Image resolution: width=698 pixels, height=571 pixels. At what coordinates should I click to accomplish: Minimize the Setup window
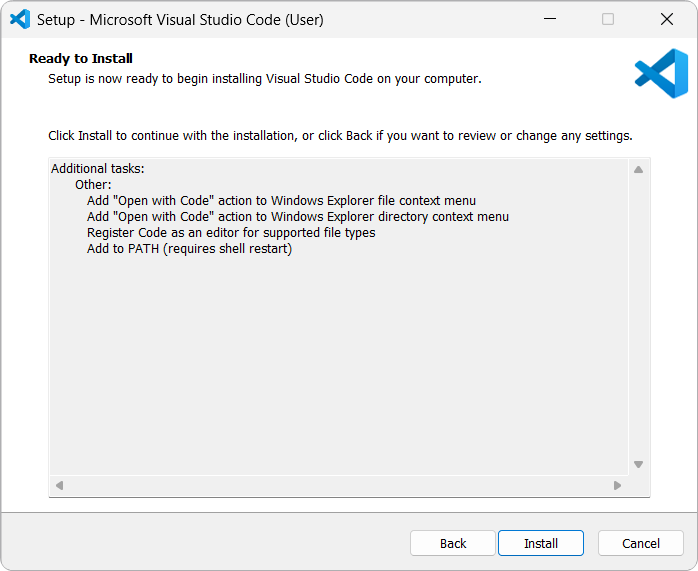550,19
